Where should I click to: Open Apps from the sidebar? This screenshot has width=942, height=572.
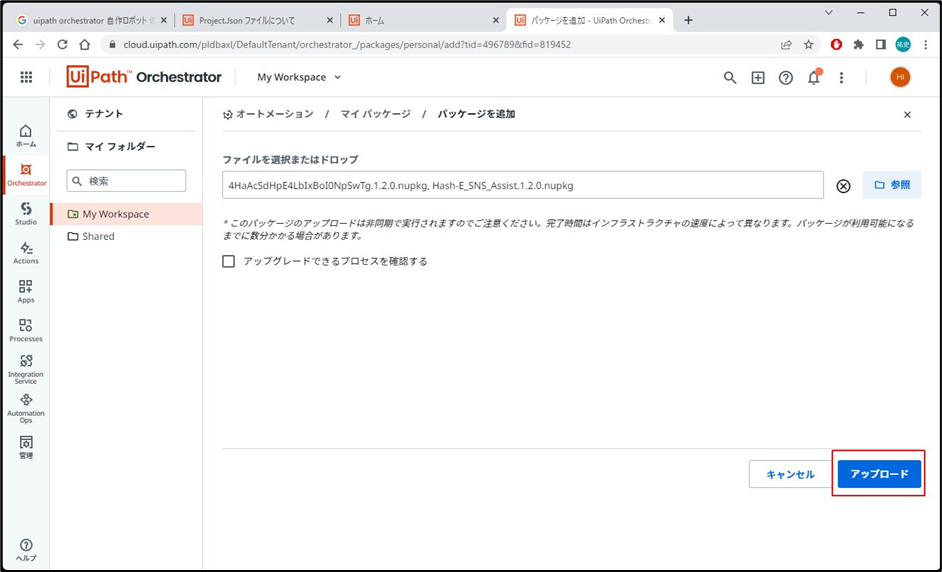(26, 291)
